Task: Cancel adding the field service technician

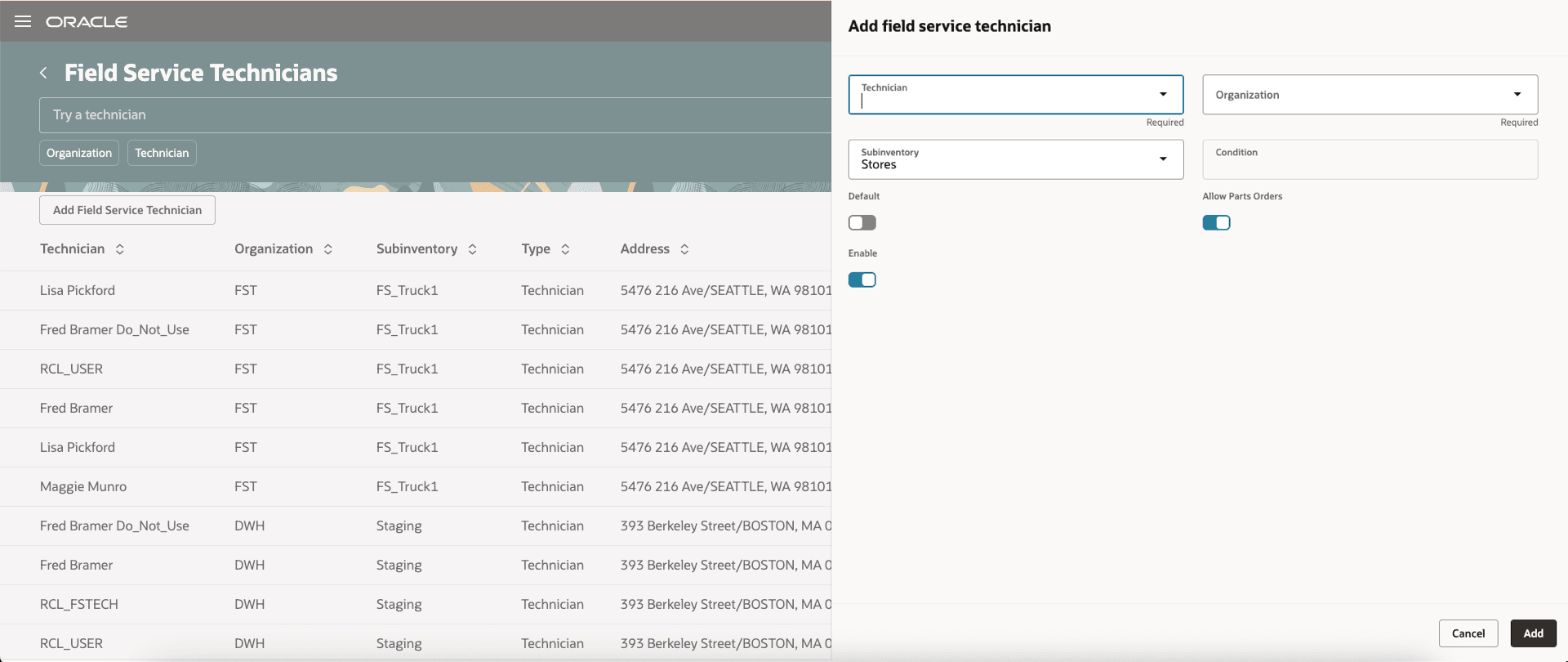Action: (1468, 633)
